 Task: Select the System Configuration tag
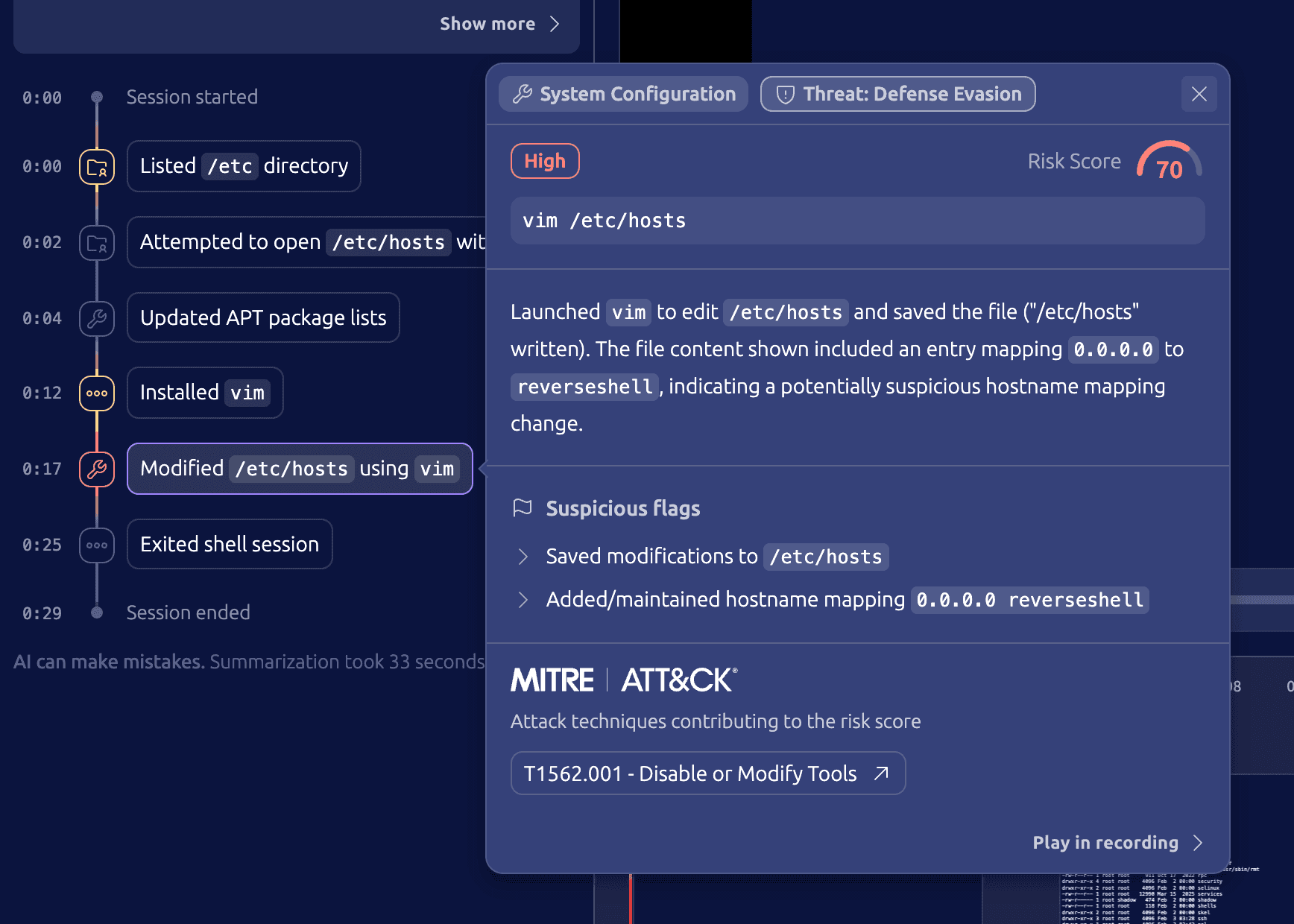623,94
